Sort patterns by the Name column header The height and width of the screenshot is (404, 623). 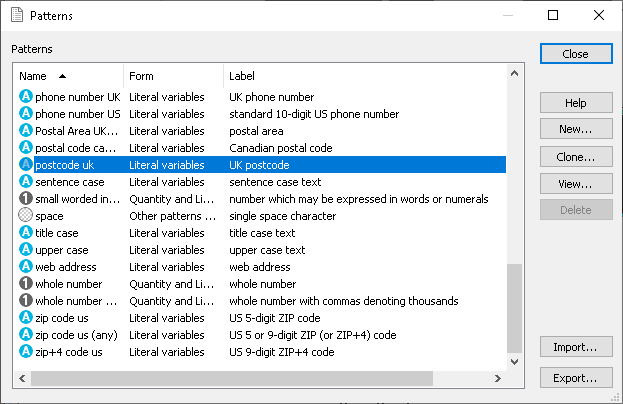click(x=68, y=76)
